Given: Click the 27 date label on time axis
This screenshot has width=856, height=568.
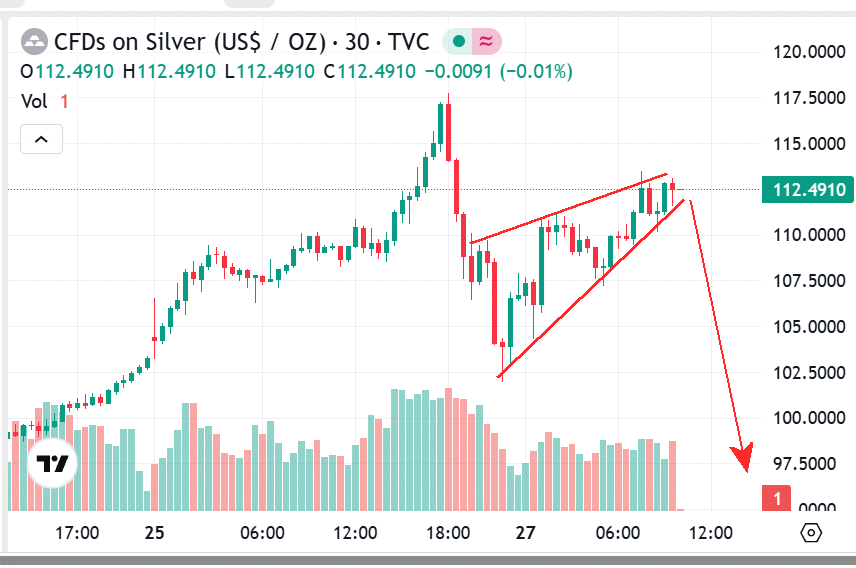Looking at the screenshot, I should [527, 533].
